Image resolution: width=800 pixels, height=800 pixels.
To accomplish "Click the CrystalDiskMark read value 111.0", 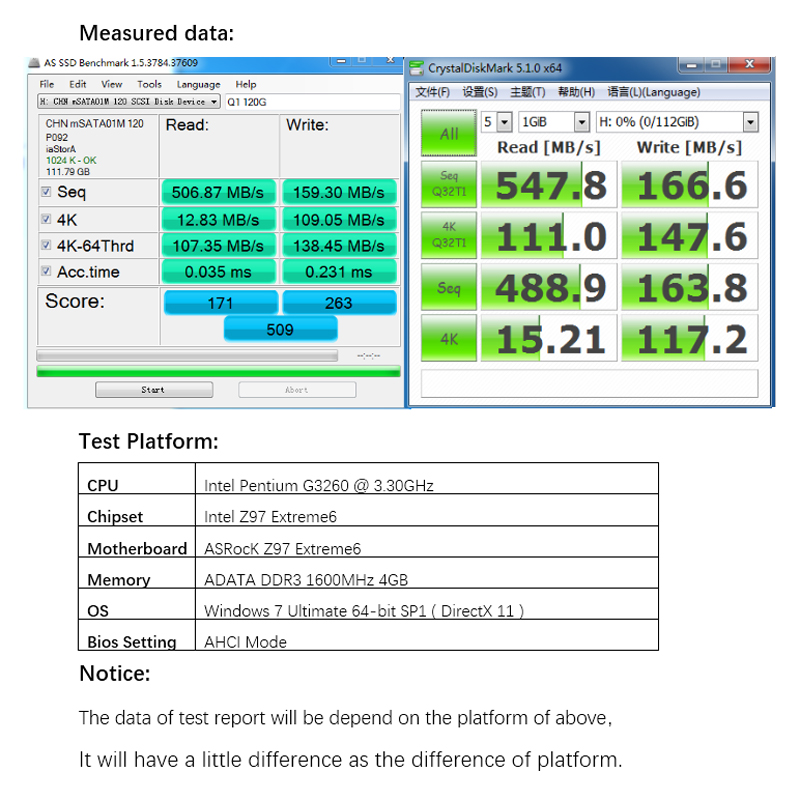I will pyautogui.click(x=549, y=235).
